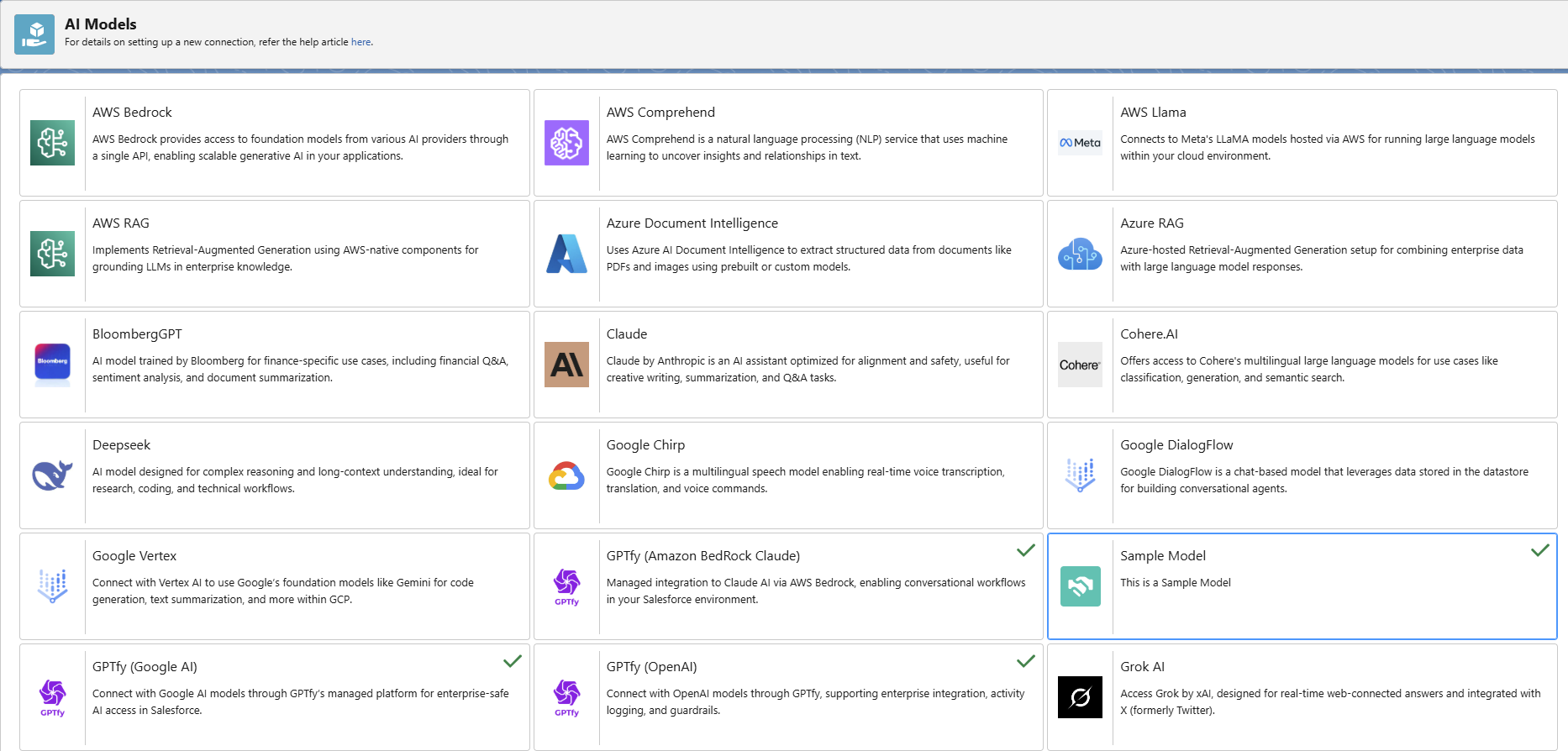1568x751 pixels.
Task: Open the Azure Document Intelligence logo
Action: [x=566, y=254]
